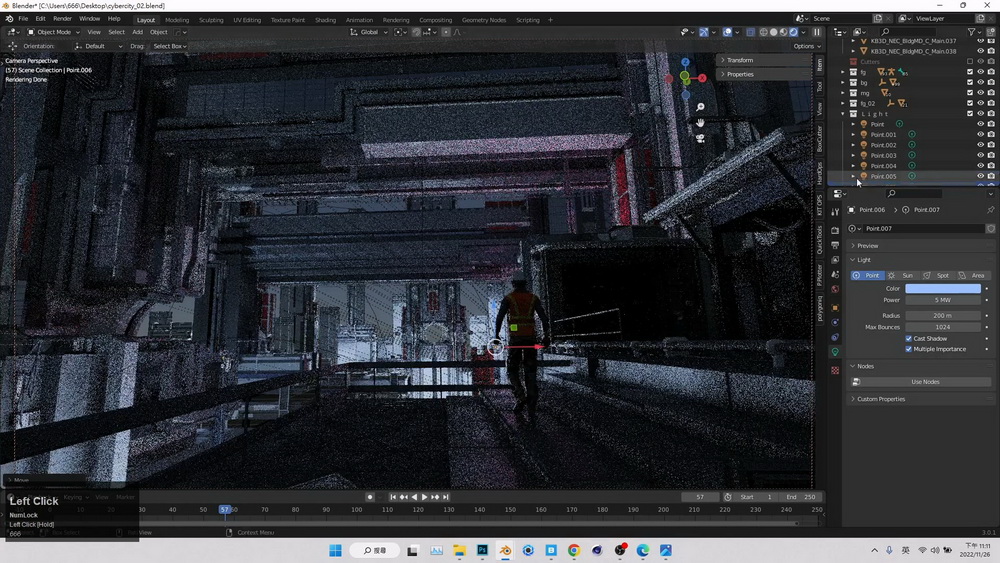This screenshot has width=1000, height=563.
Task: Hide the mg collection with its eye icon
Action: [980, 93]
